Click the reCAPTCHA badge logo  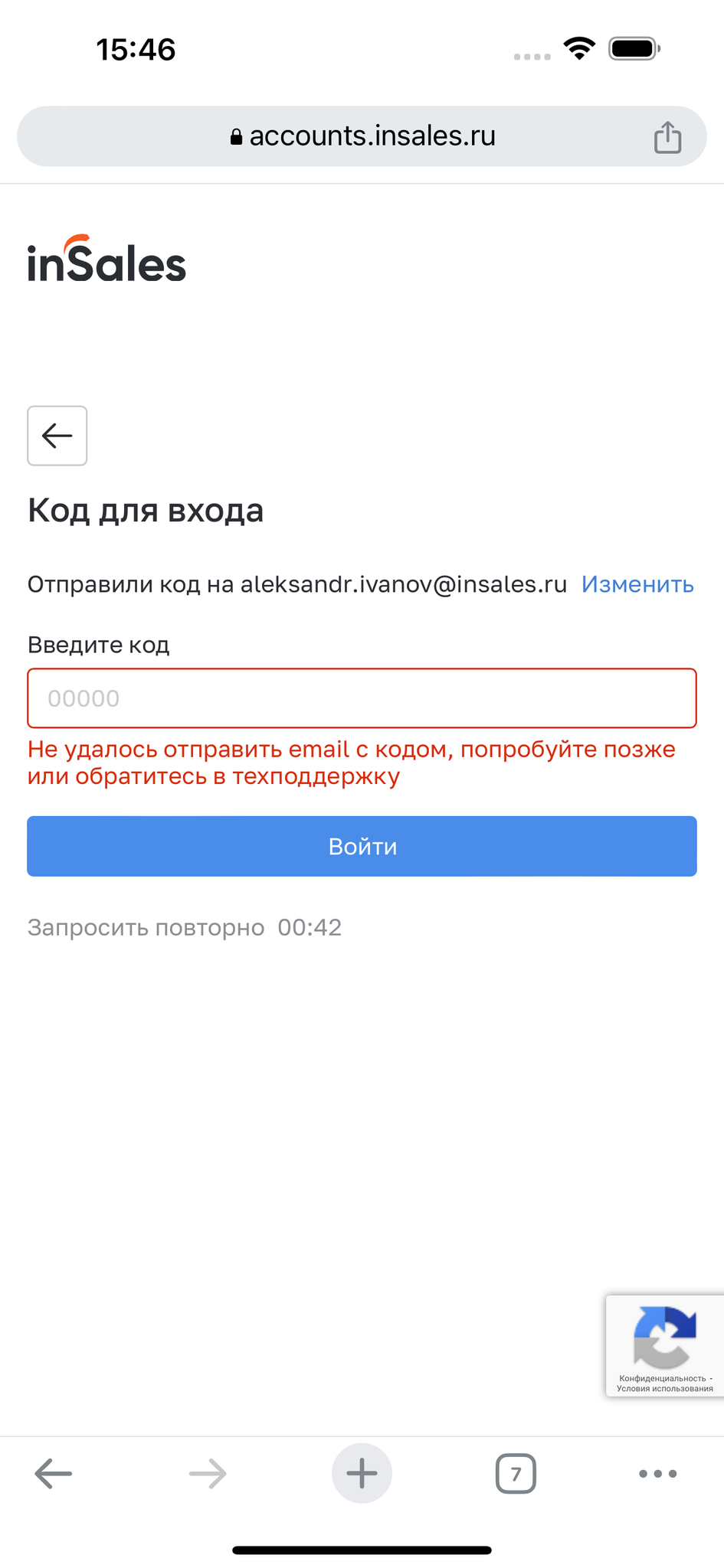click(x=664, y=1337)
